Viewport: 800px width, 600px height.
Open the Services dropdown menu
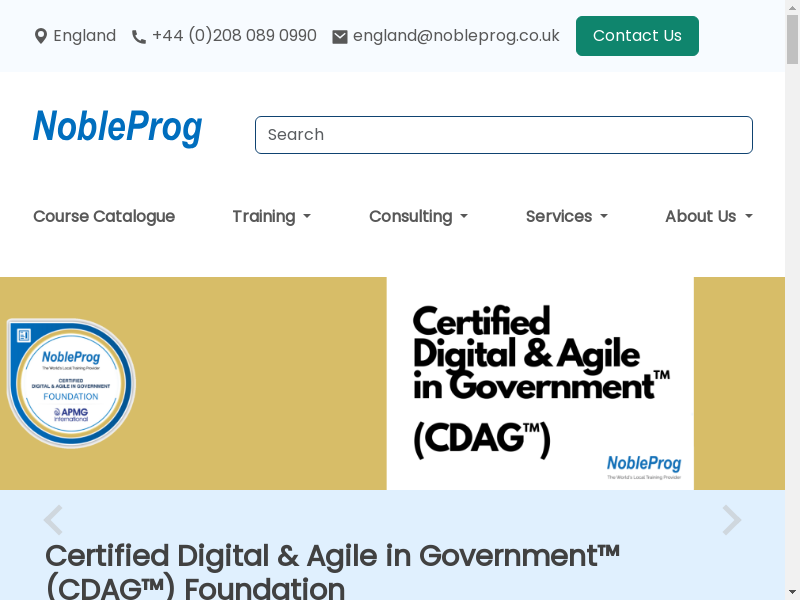pyautogui.click(x=566, y=216)
